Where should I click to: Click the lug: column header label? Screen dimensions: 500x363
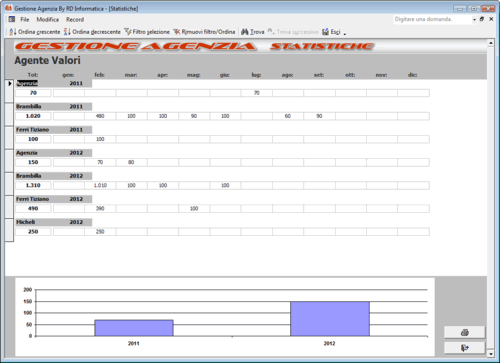pyautogui.click(x=256, y=75)
